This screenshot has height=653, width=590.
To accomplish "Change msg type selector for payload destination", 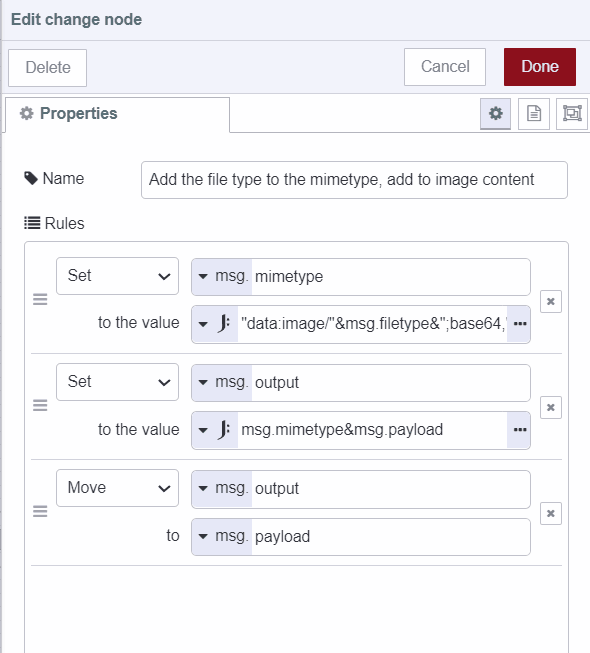I will pyautogui.click(x=222, y=536).
